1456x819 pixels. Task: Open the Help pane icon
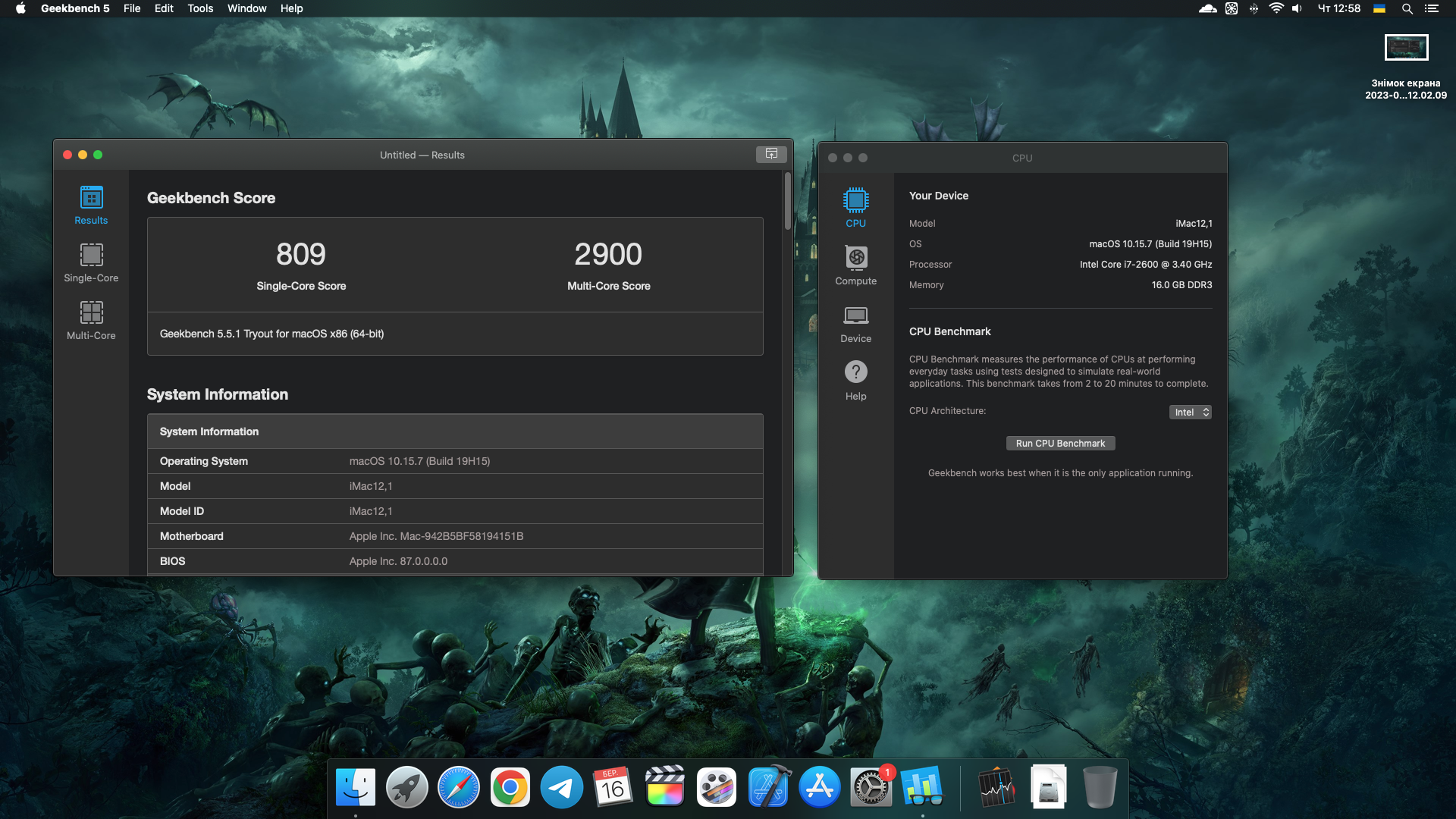(x=855, y=380)
